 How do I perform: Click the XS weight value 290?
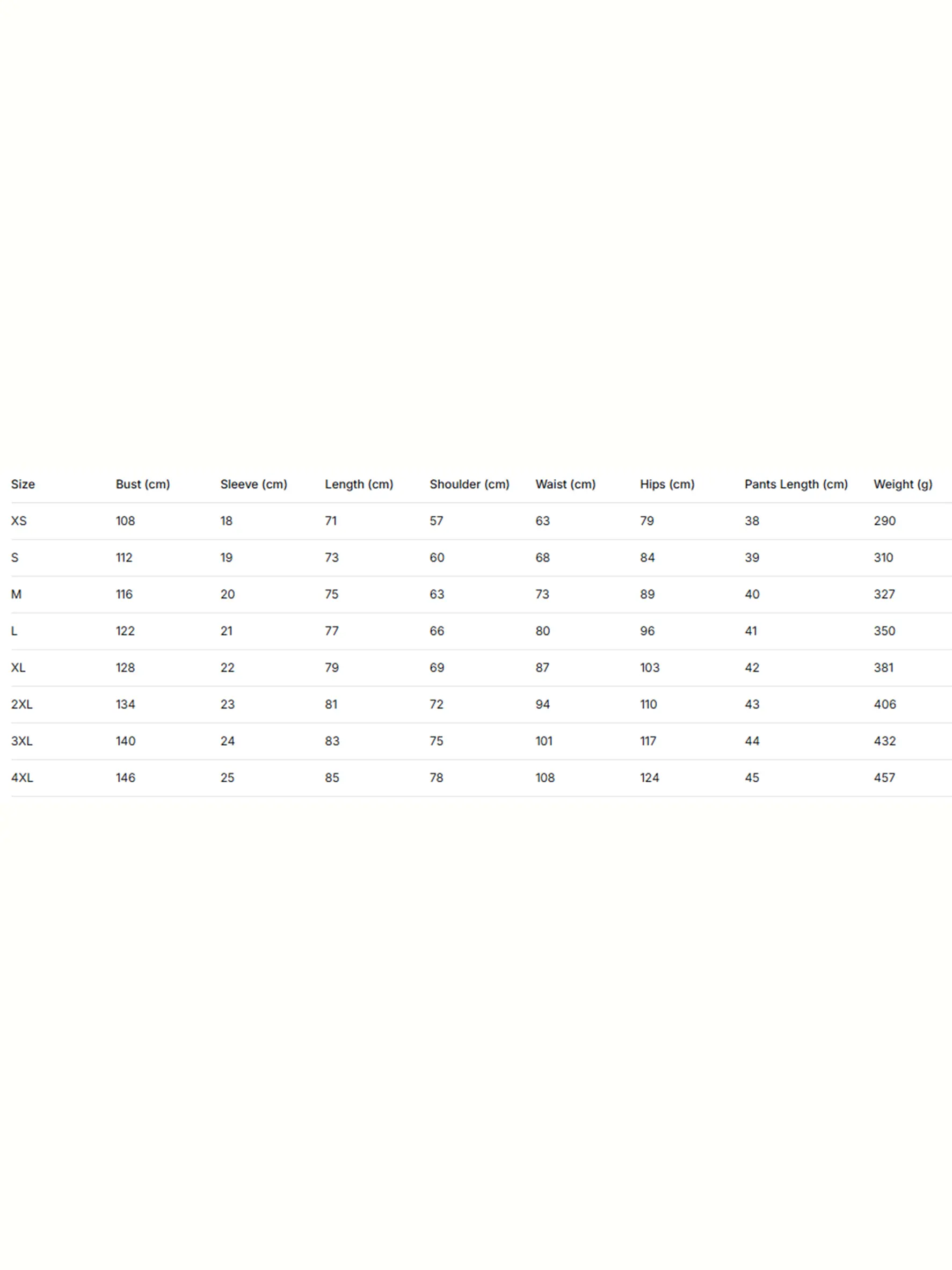point(884,521)
